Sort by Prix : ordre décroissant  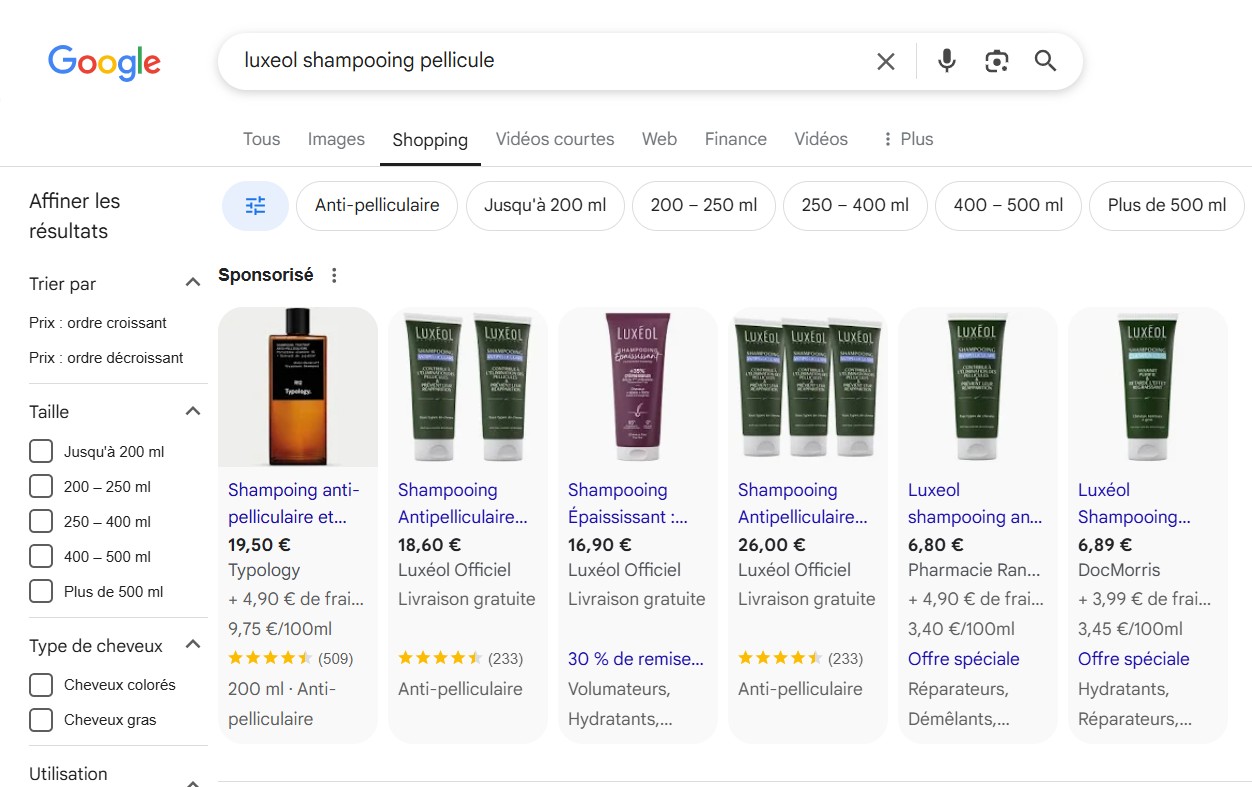(106, 358)
